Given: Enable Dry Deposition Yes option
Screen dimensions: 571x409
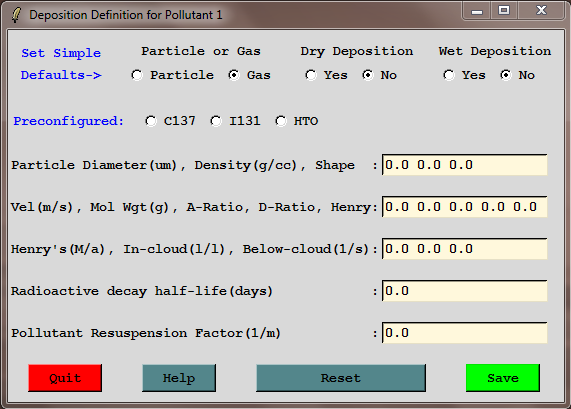Looking at the screenshot, I should (x=311, y=75).
